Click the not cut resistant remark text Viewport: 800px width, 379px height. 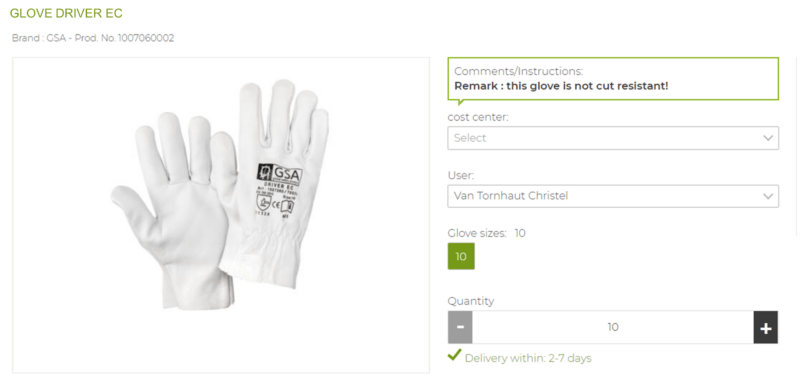tap(561, 86)
